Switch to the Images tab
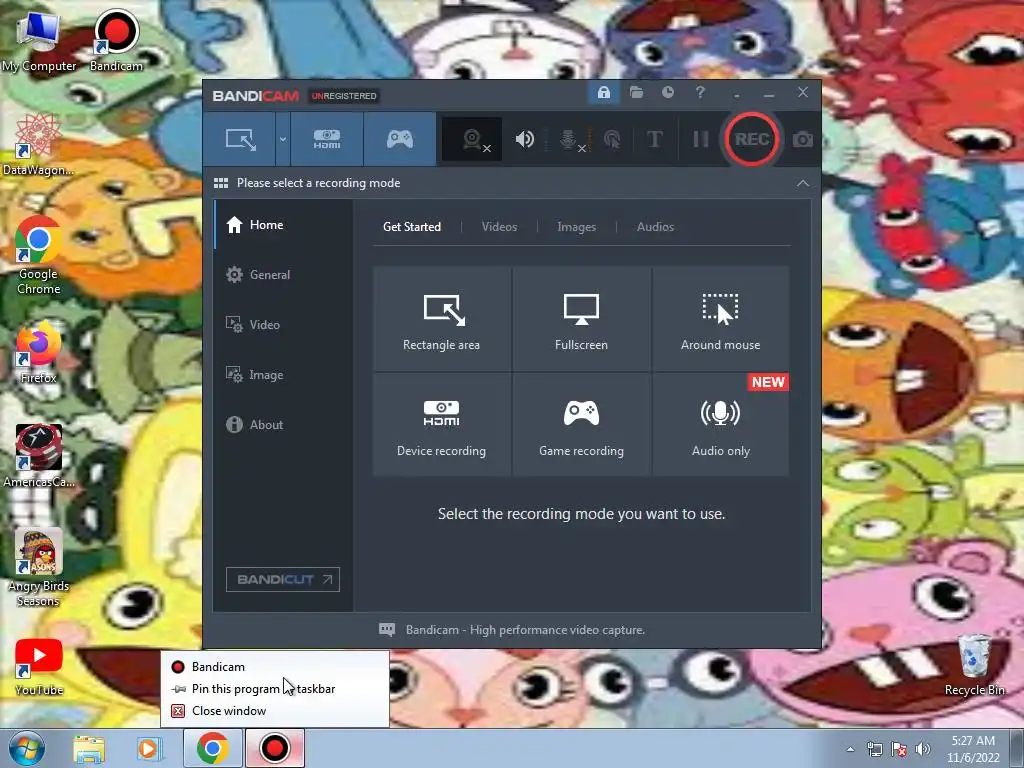 click(576, 227)
